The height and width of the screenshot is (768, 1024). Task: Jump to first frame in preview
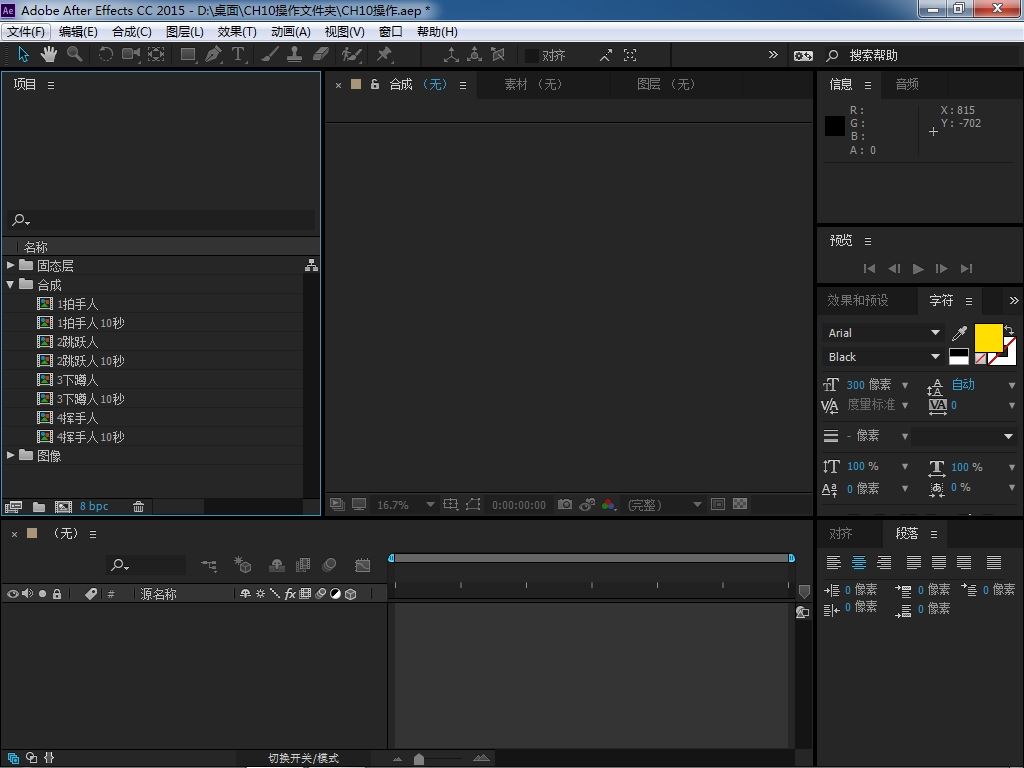[x=869, y=269]
